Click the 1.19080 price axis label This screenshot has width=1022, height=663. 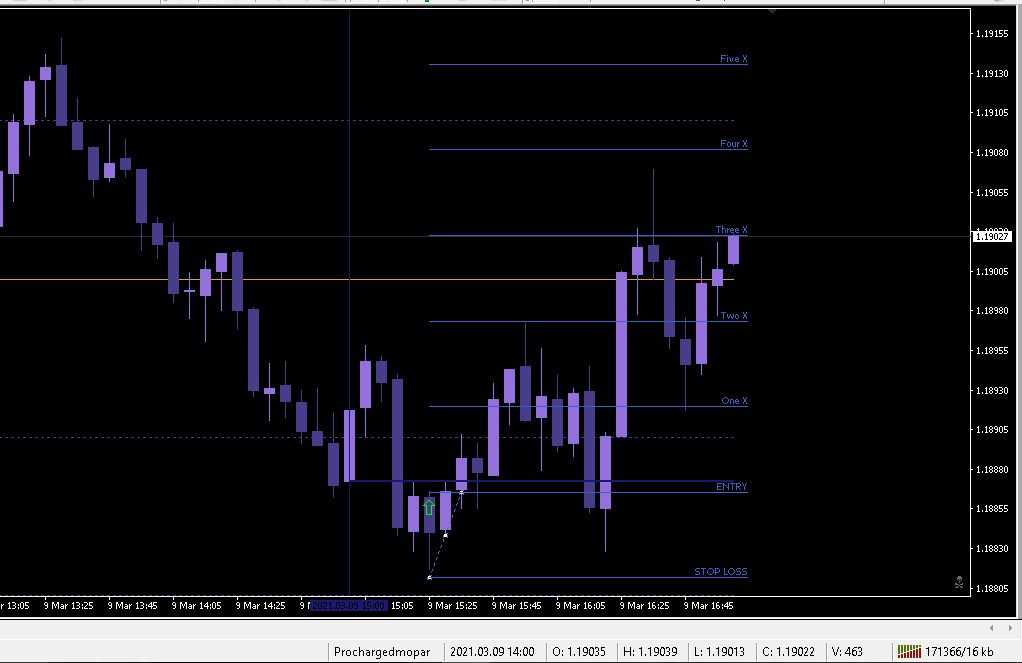pos(992,153)
